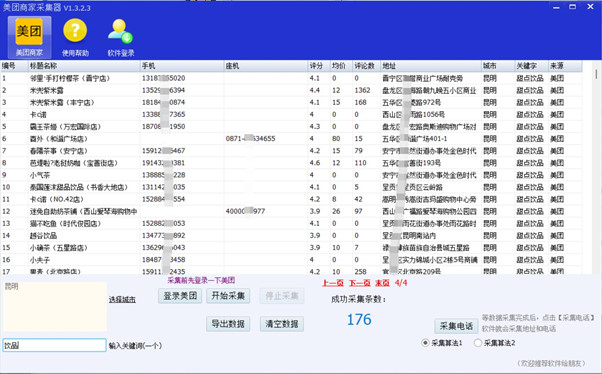The image size is (602, 374).
Task: Open the 选择城市 link
Action: [x=122, y=300]
